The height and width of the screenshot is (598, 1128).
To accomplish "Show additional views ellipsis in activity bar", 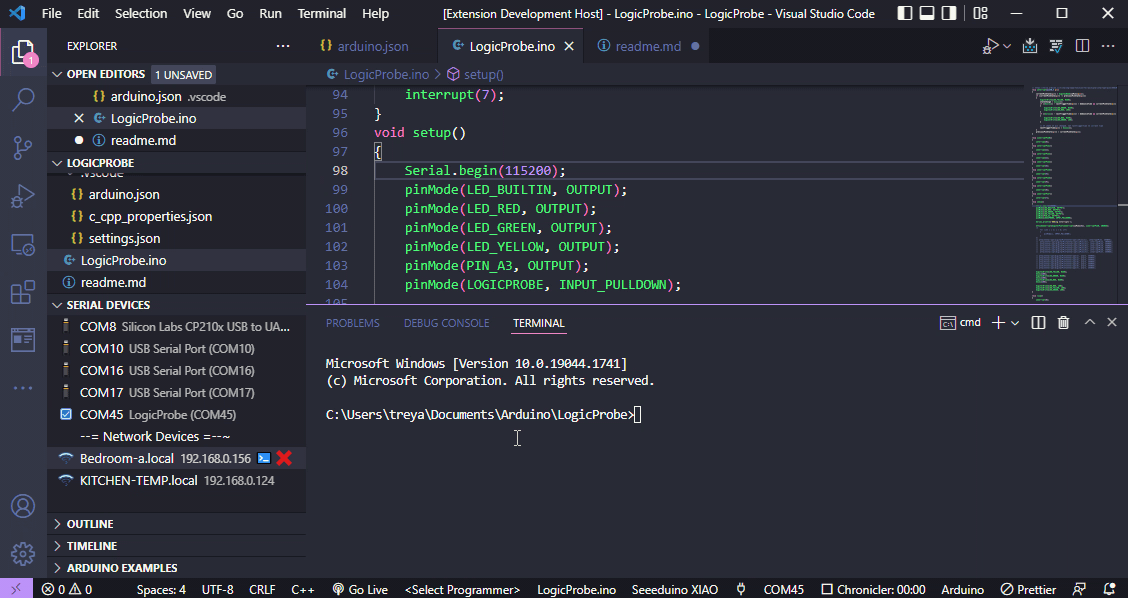I will coord(23,388).
